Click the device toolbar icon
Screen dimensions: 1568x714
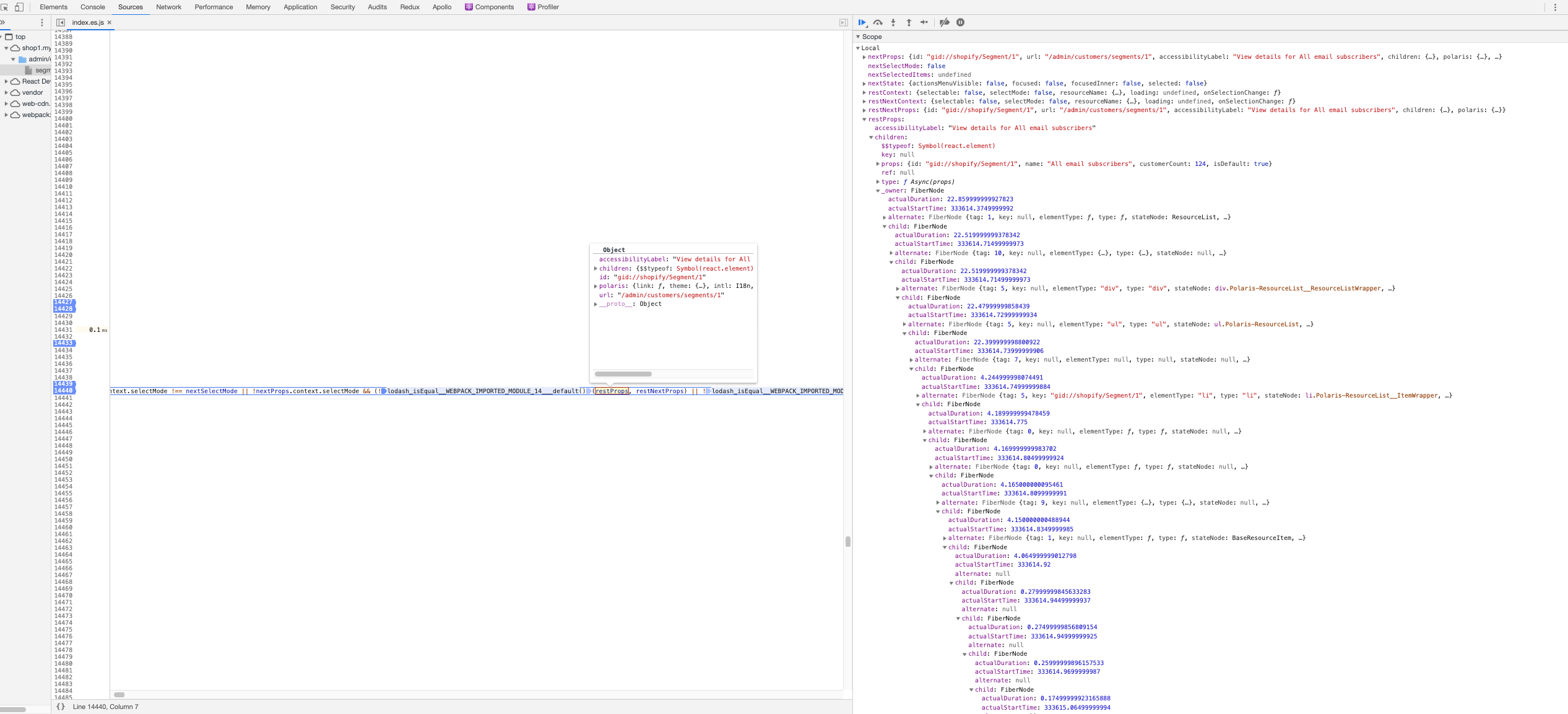tap(19, 7)
